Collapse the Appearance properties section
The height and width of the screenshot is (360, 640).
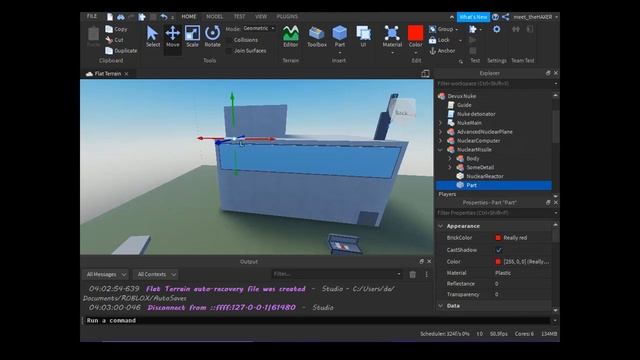[x=440, y=226]
